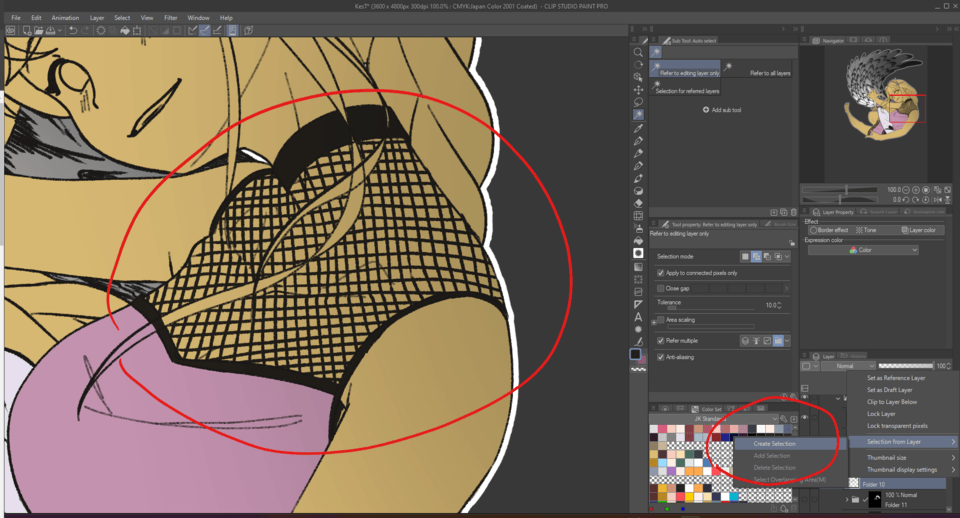
Task: Choose Lock transparent pixels menu entry
Action: click(x=897, y=426)
